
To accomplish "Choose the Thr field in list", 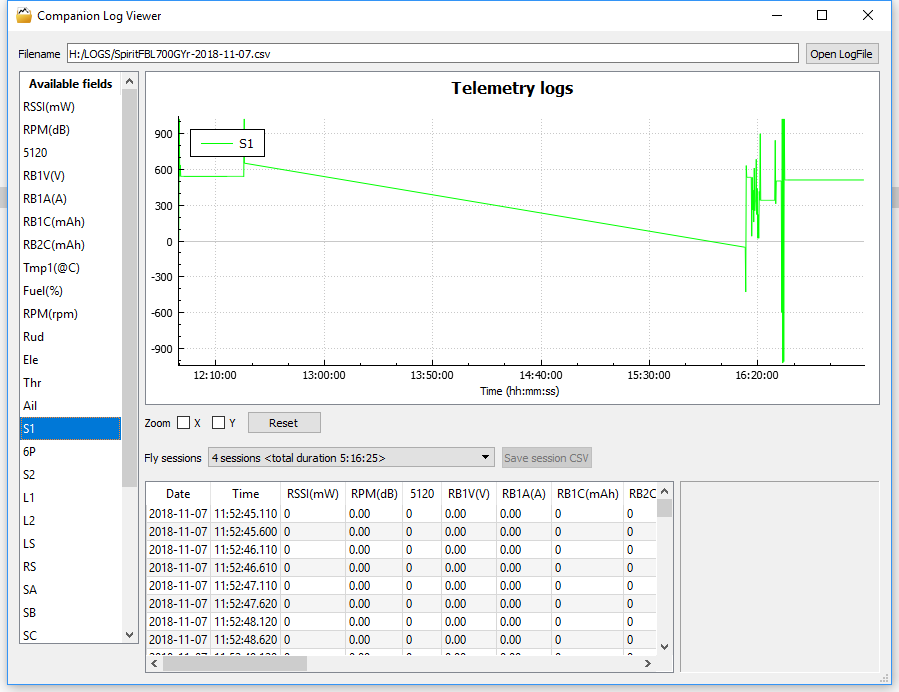I will 32,383.
